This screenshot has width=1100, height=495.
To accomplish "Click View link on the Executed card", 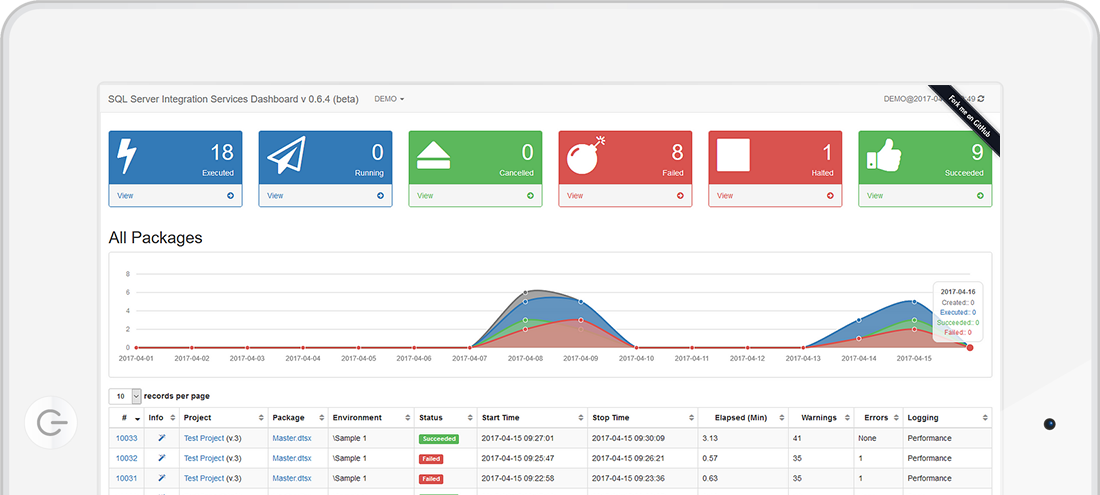I will click(x=125, y=196).
